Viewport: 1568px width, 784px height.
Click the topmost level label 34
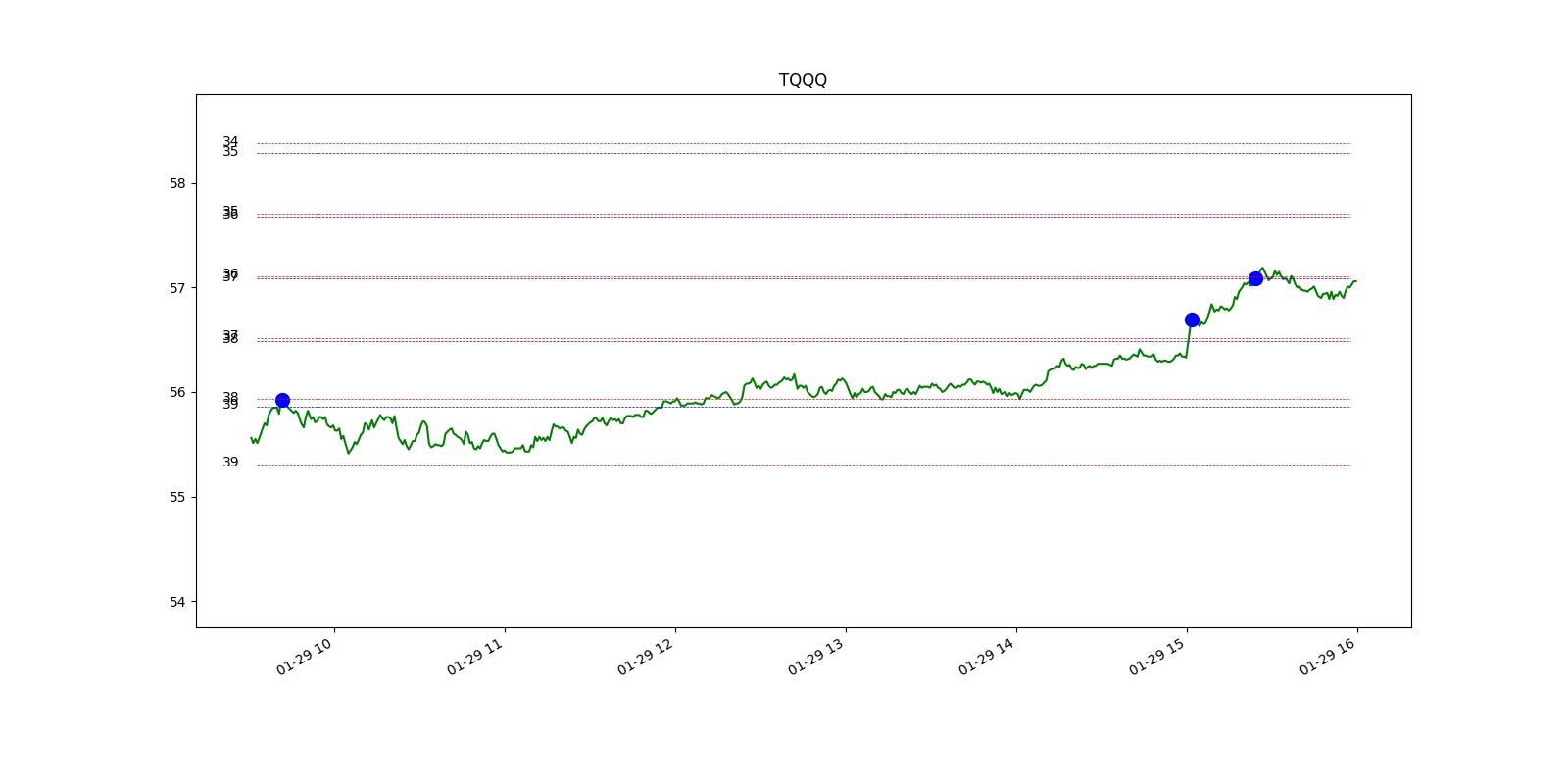click(230, 141)
